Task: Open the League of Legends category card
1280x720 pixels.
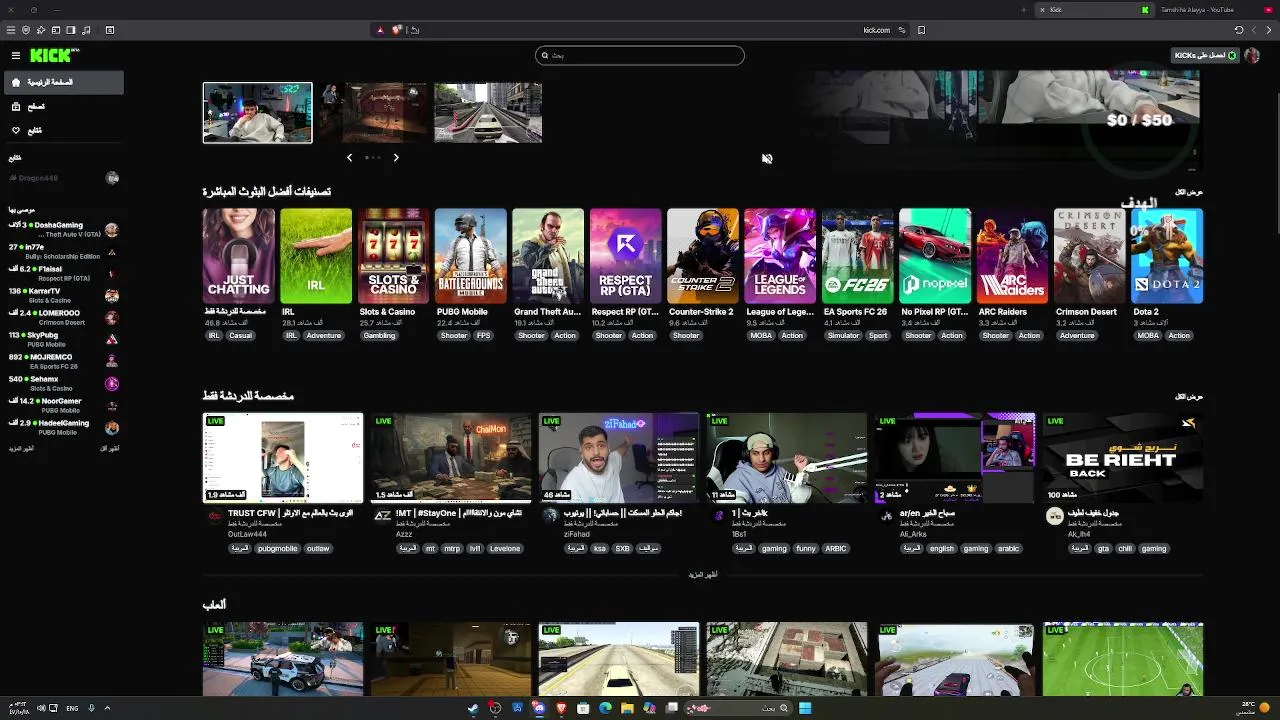Action: [780, 256]
